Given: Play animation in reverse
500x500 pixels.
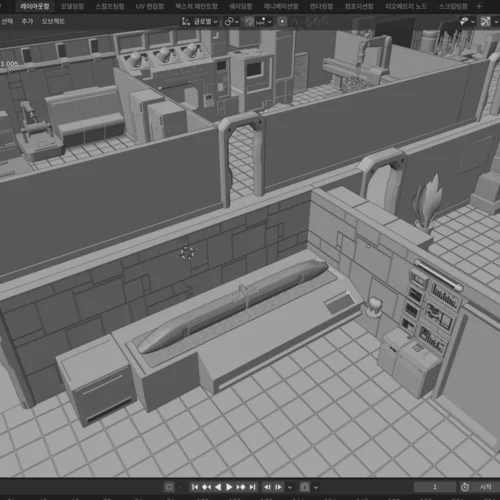Looking at the screenshot, I should (x=218, y=487).
